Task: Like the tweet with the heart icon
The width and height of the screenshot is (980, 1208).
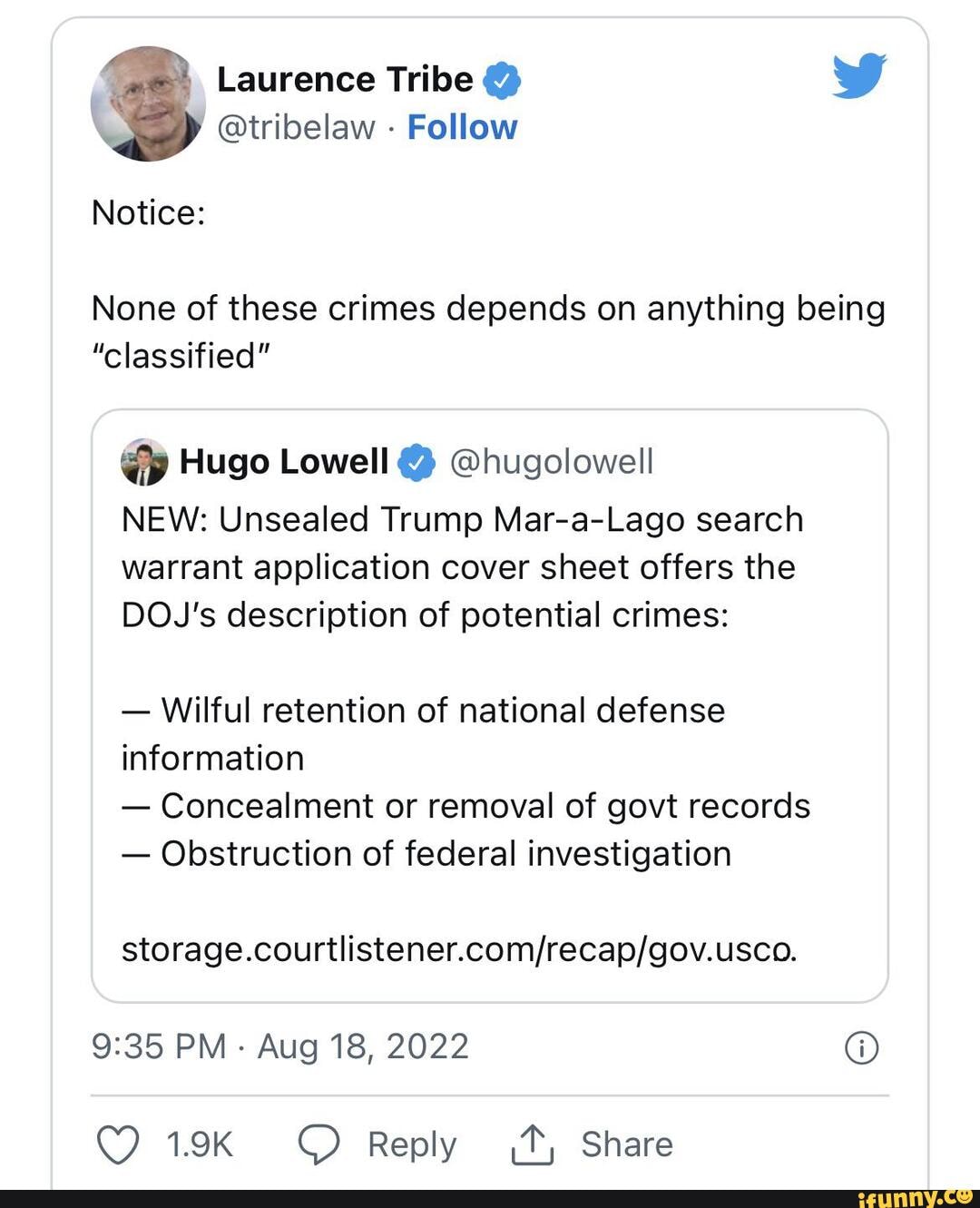Action: pyautogui.click(x=119, y=1144)
